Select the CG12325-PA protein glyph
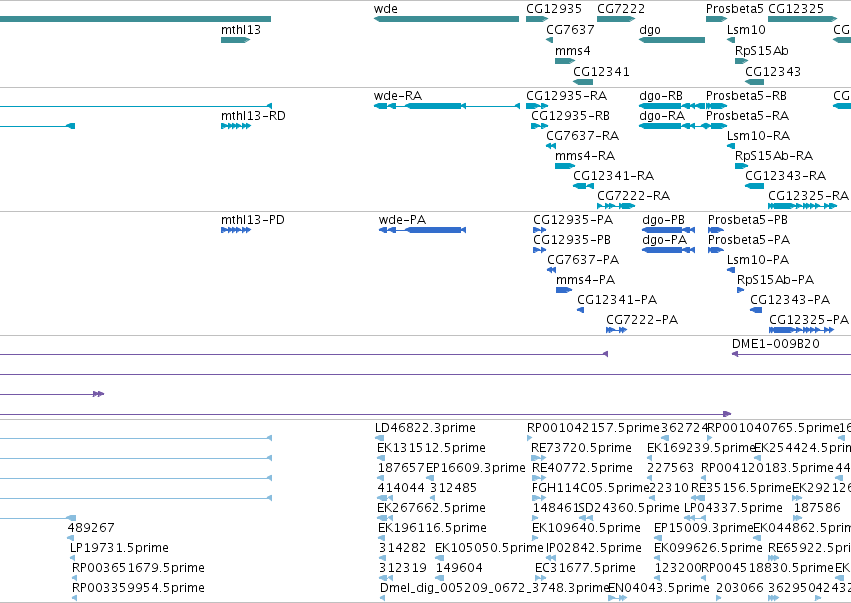The height and width of the screenshot is (603, 851). (803, 330)
